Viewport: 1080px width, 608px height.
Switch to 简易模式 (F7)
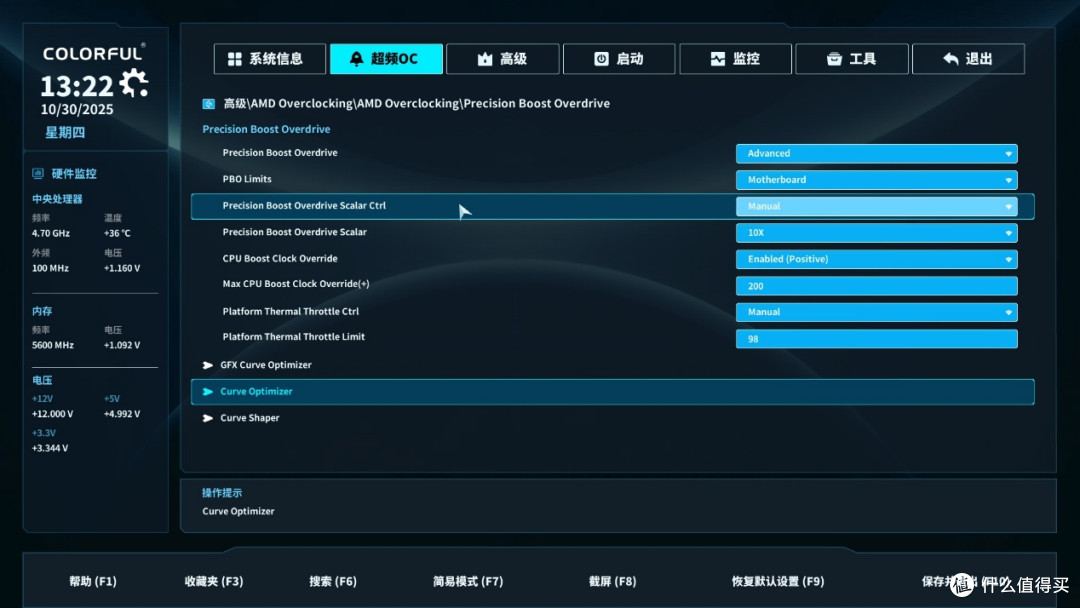tap(468, 581)
